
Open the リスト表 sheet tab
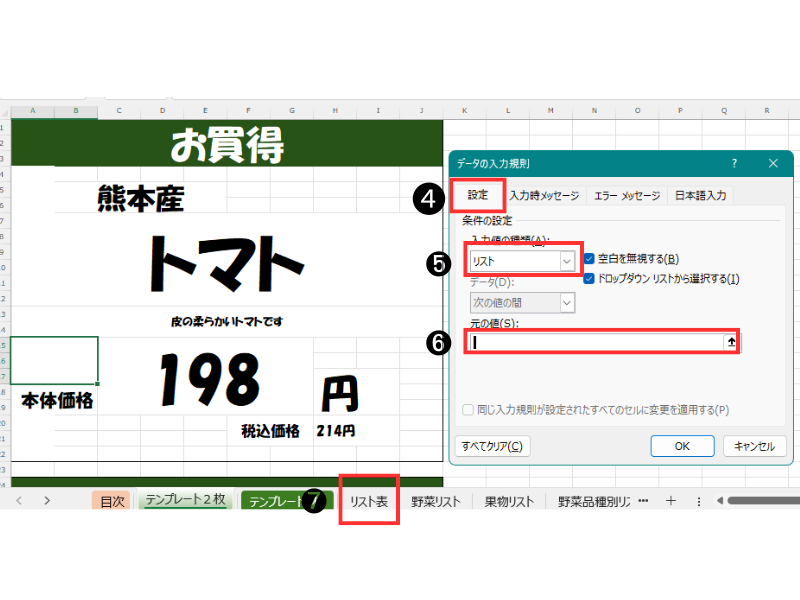(x=368, y=502)
